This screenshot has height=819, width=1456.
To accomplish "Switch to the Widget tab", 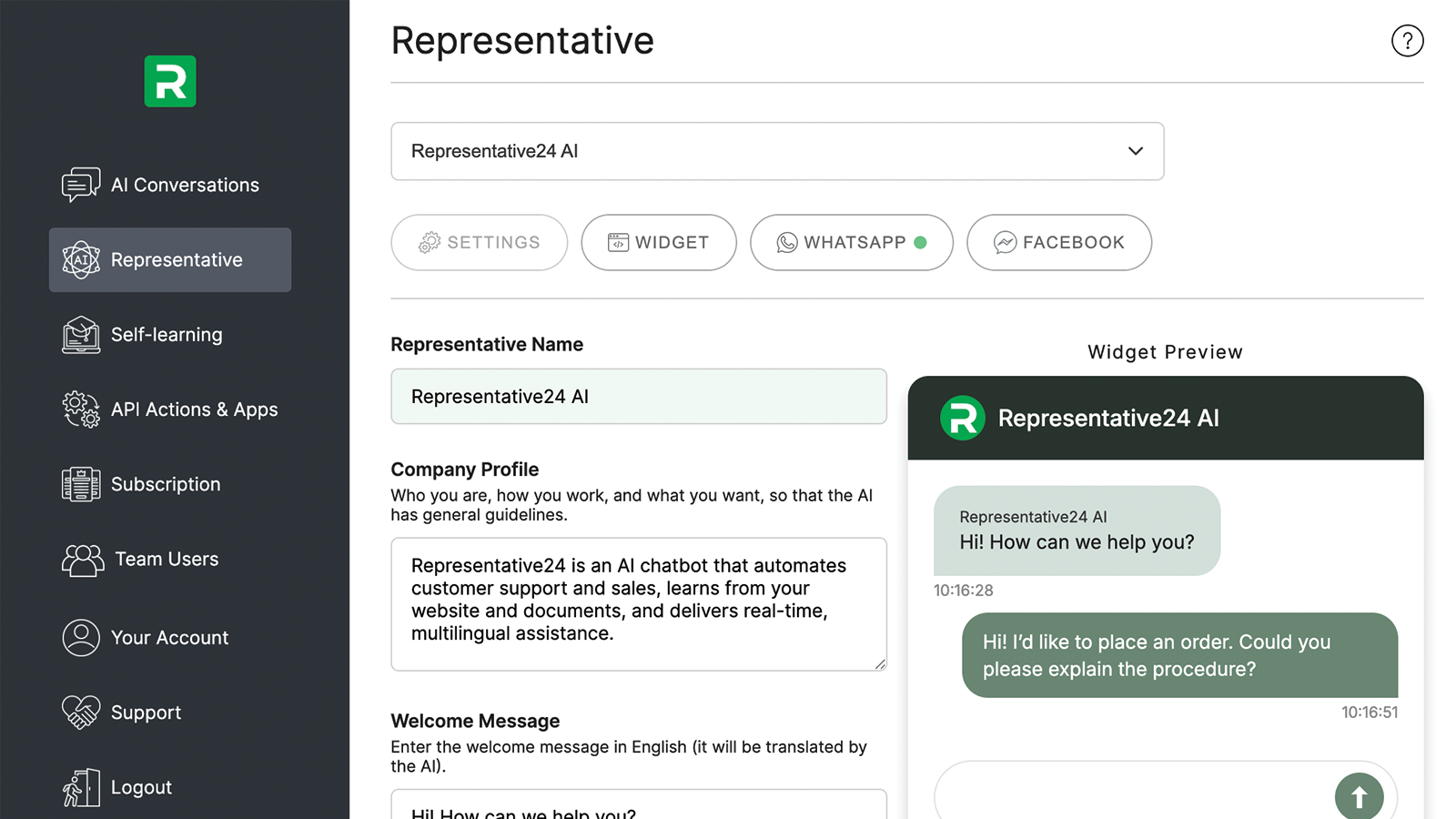I will 659,242.
